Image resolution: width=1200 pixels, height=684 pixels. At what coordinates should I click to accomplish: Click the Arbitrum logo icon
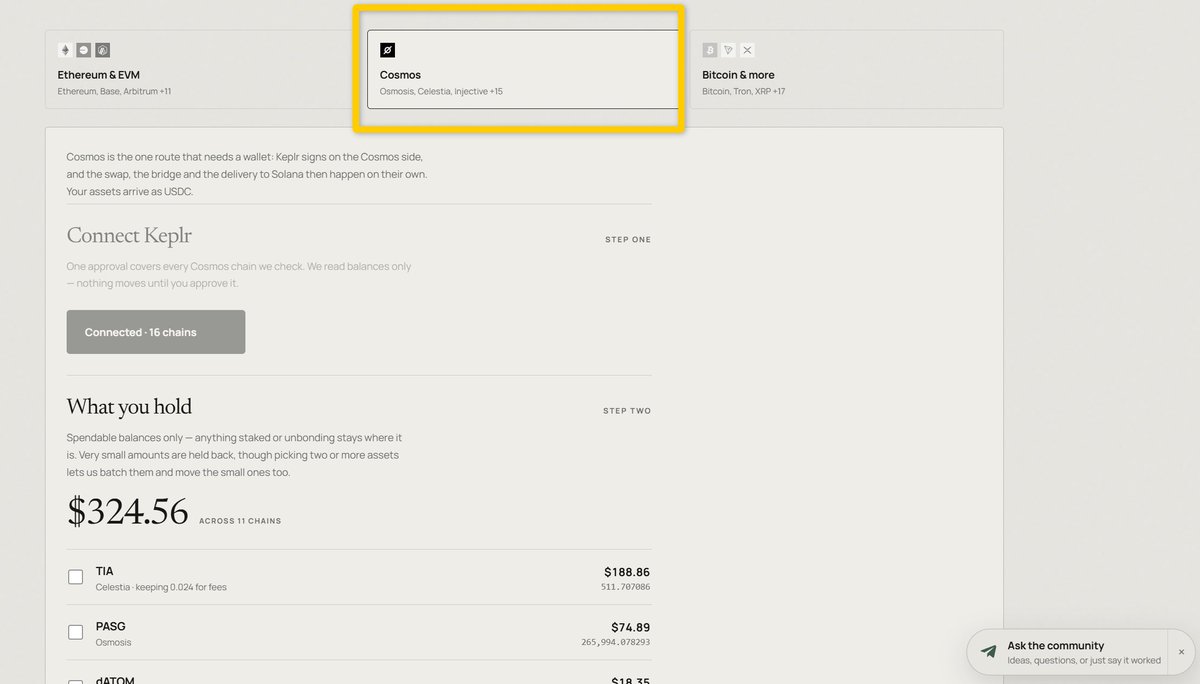pos(102,50)
